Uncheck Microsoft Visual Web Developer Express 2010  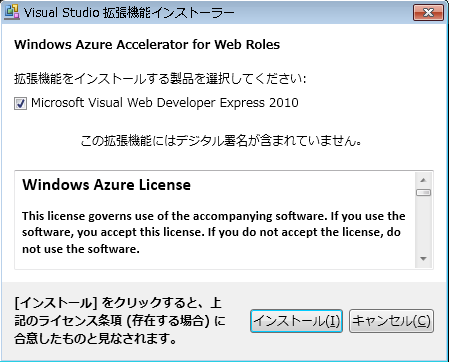(20, 103)
